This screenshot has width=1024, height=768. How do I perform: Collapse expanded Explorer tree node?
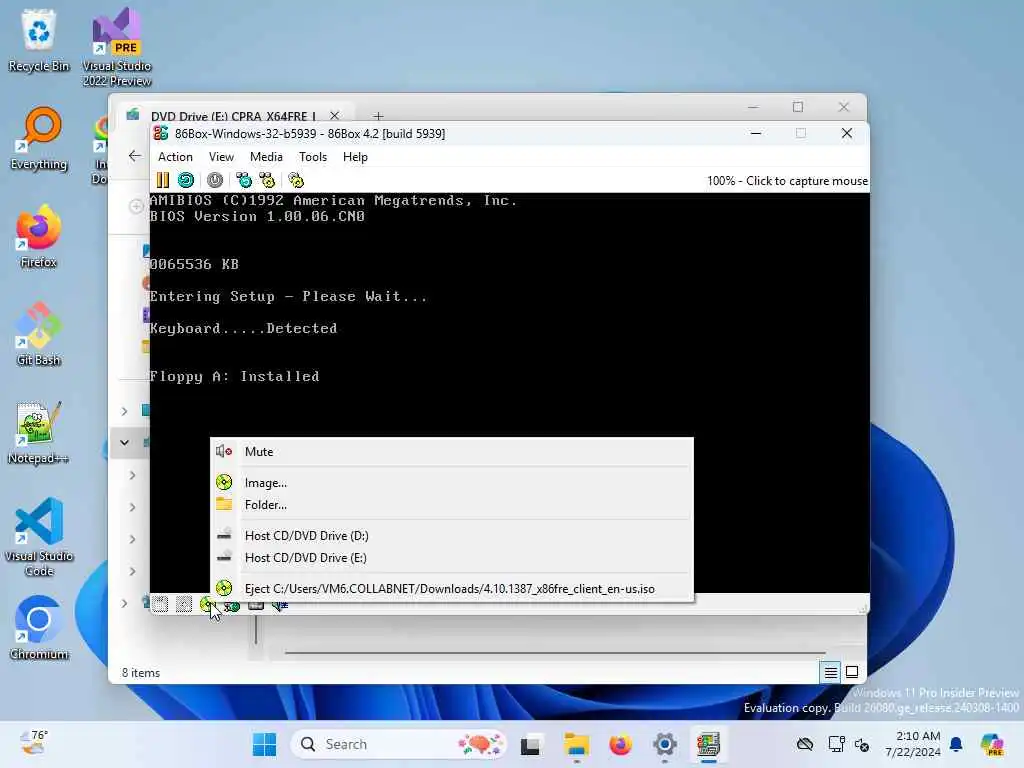(124, 443)
